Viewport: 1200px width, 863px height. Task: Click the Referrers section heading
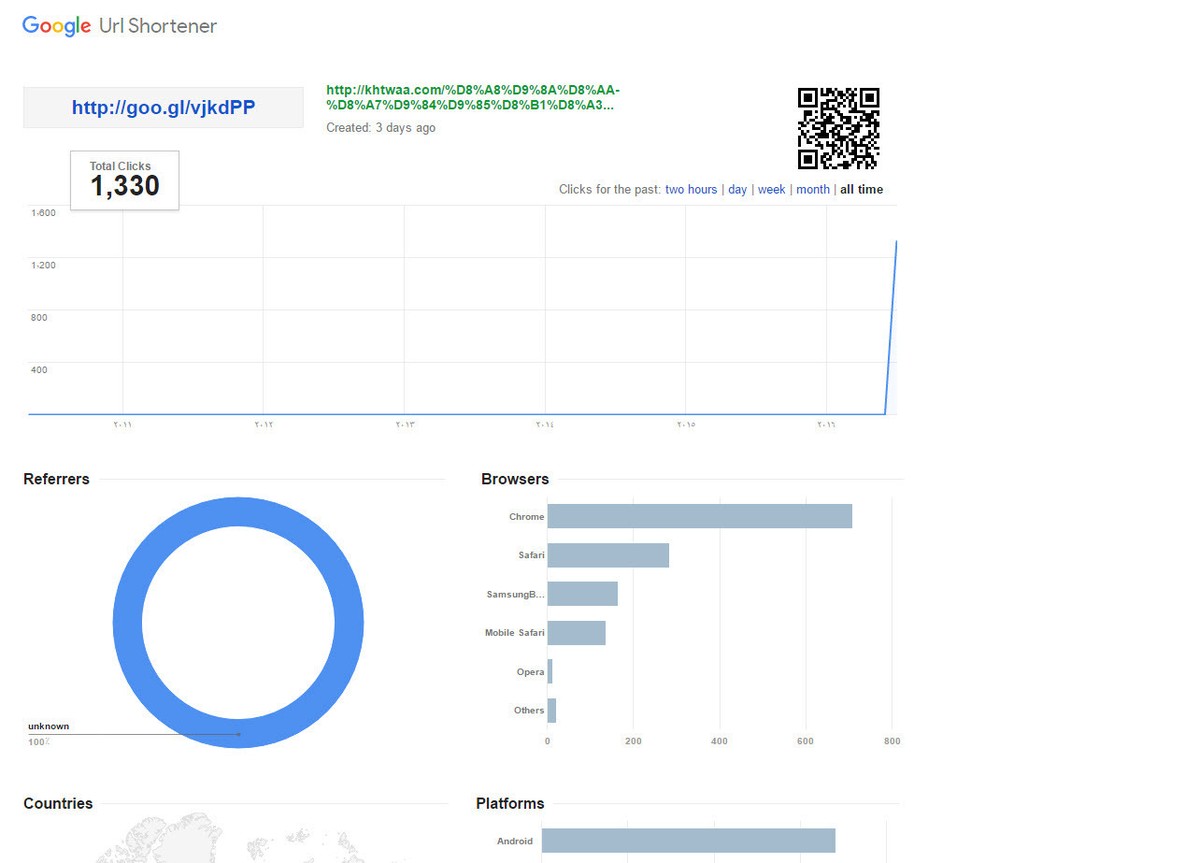pyautogui.click(x=56, y=479)
